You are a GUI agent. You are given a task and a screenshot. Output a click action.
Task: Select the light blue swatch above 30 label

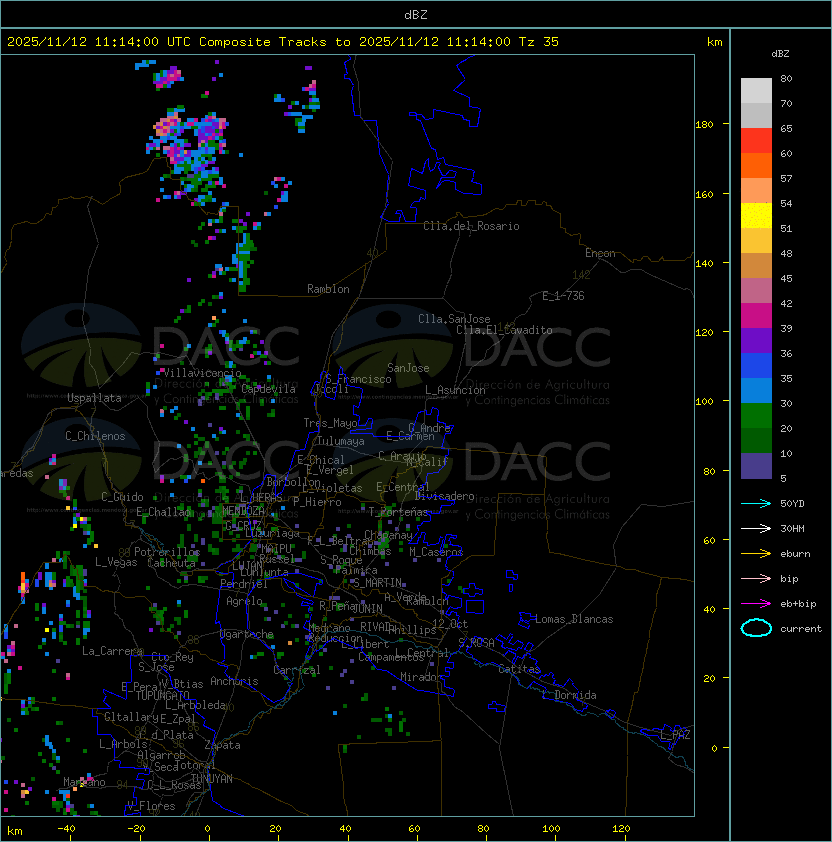[x=756, y=390]
